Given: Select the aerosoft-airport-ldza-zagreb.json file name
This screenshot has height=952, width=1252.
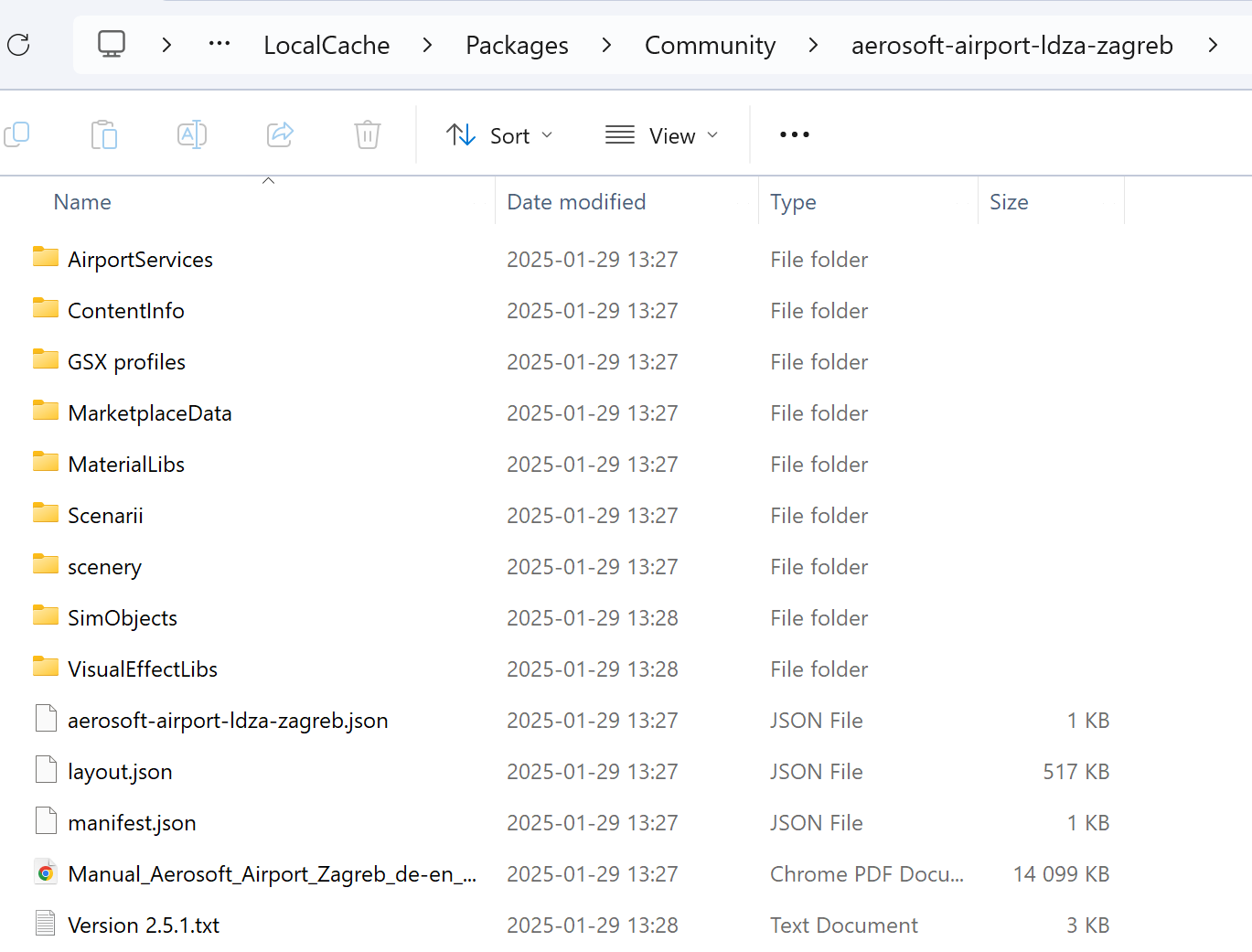Looking at the screenshot, I should 228,721.
